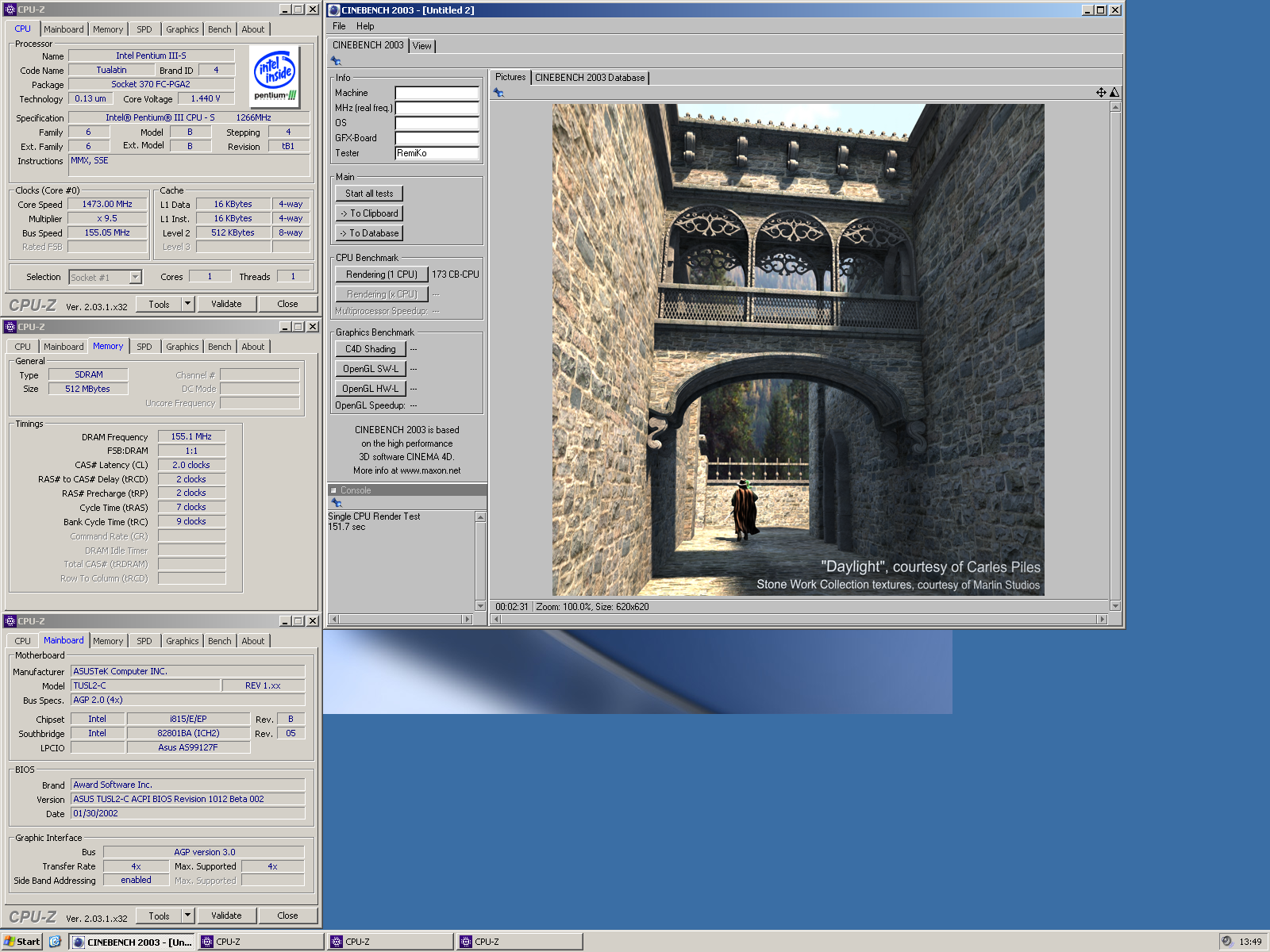Click the system tray icon beside the clock
Screen dimensions: 1270x952
point(1227,942)
